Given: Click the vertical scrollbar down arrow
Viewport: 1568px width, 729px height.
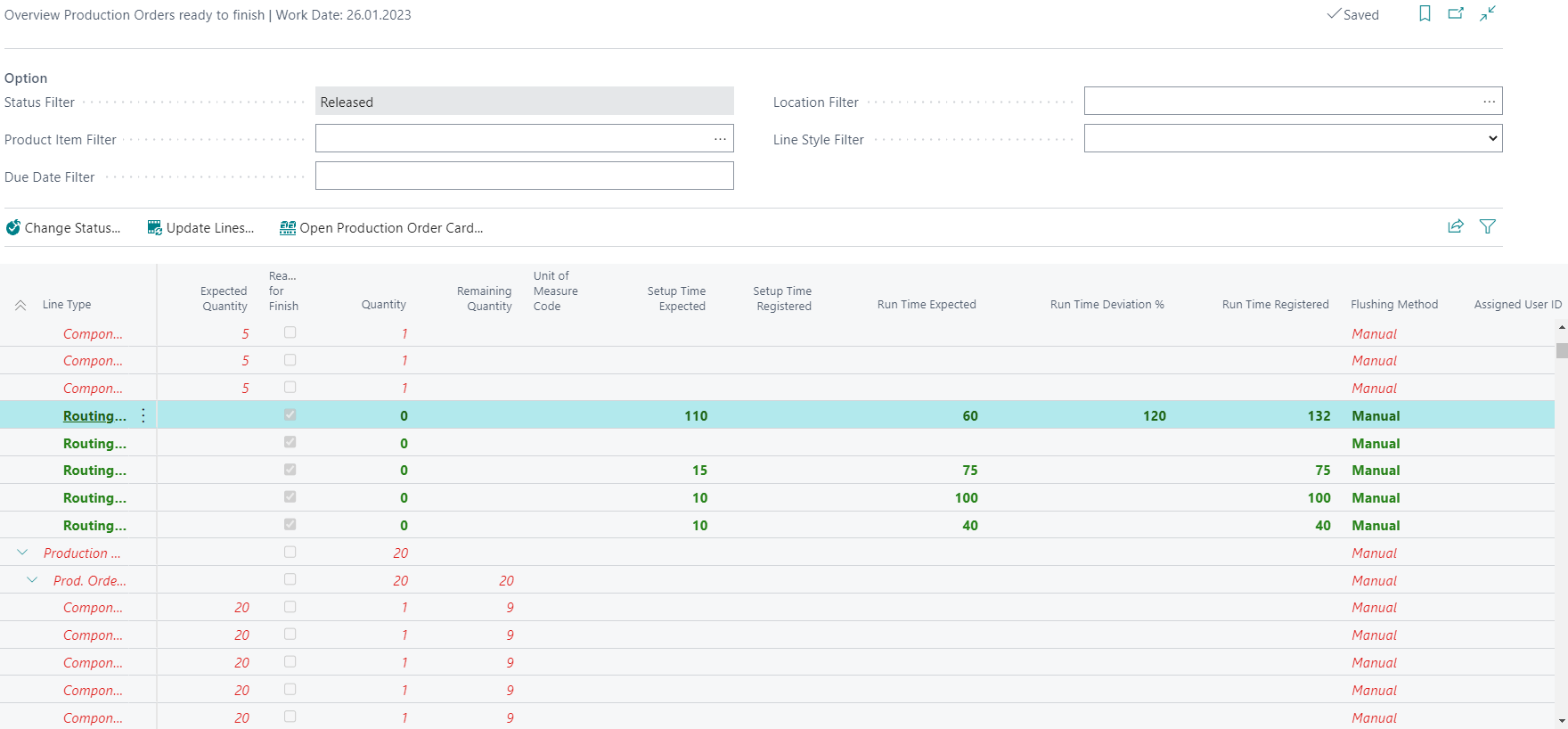Looking at the screenshot, I should coord(1561,720).
